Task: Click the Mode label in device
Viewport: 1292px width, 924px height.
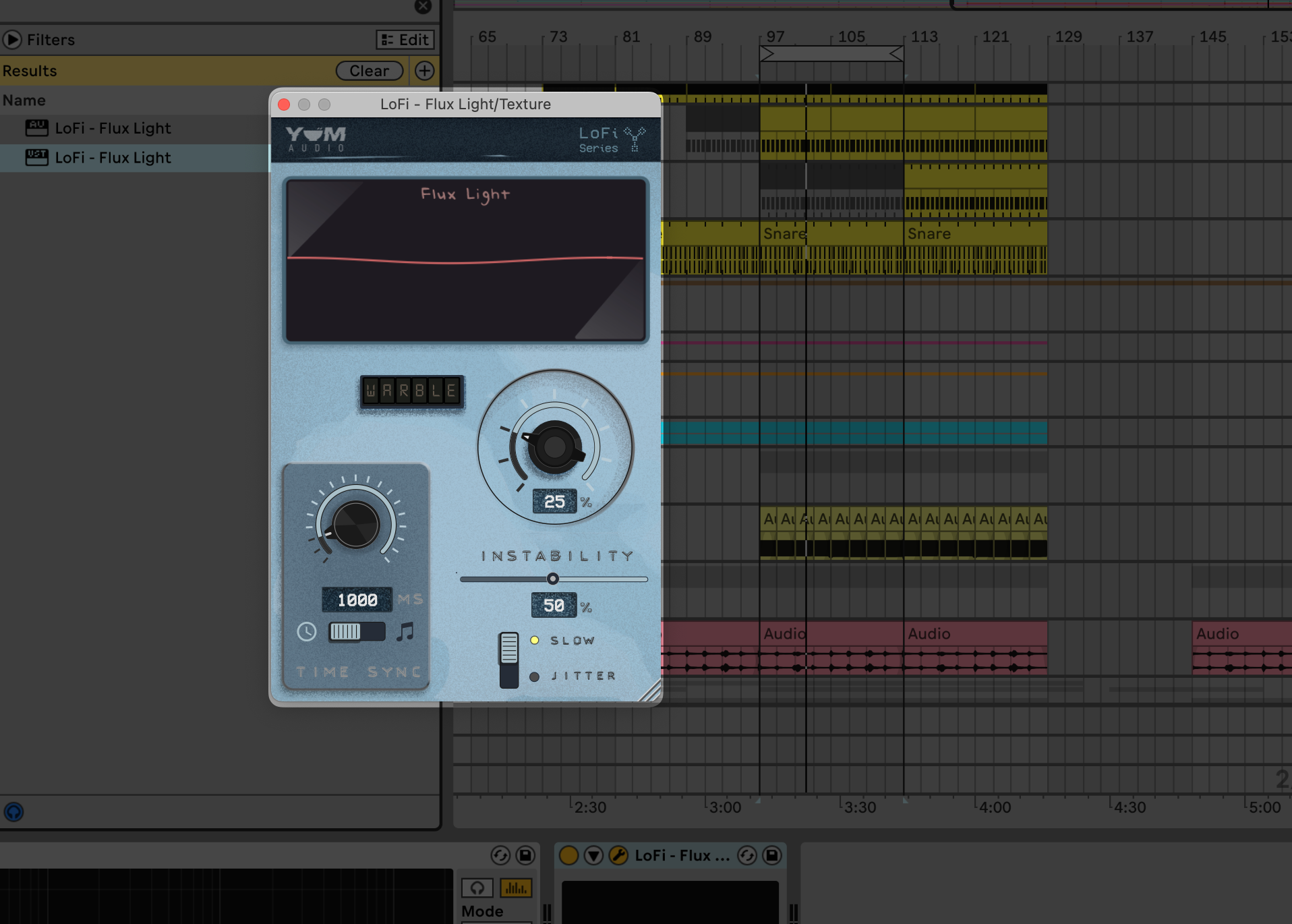Action: 482,911
